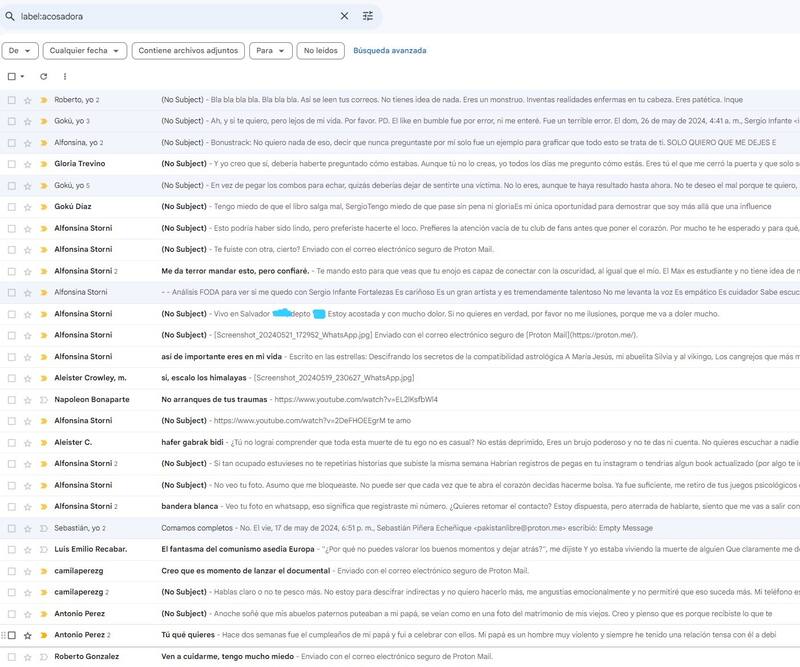Image resolution: width=800 pixels, height=667 pixels.
Task: Expand the "Para" recipient filter dropdown
Action: coord(270,50)
